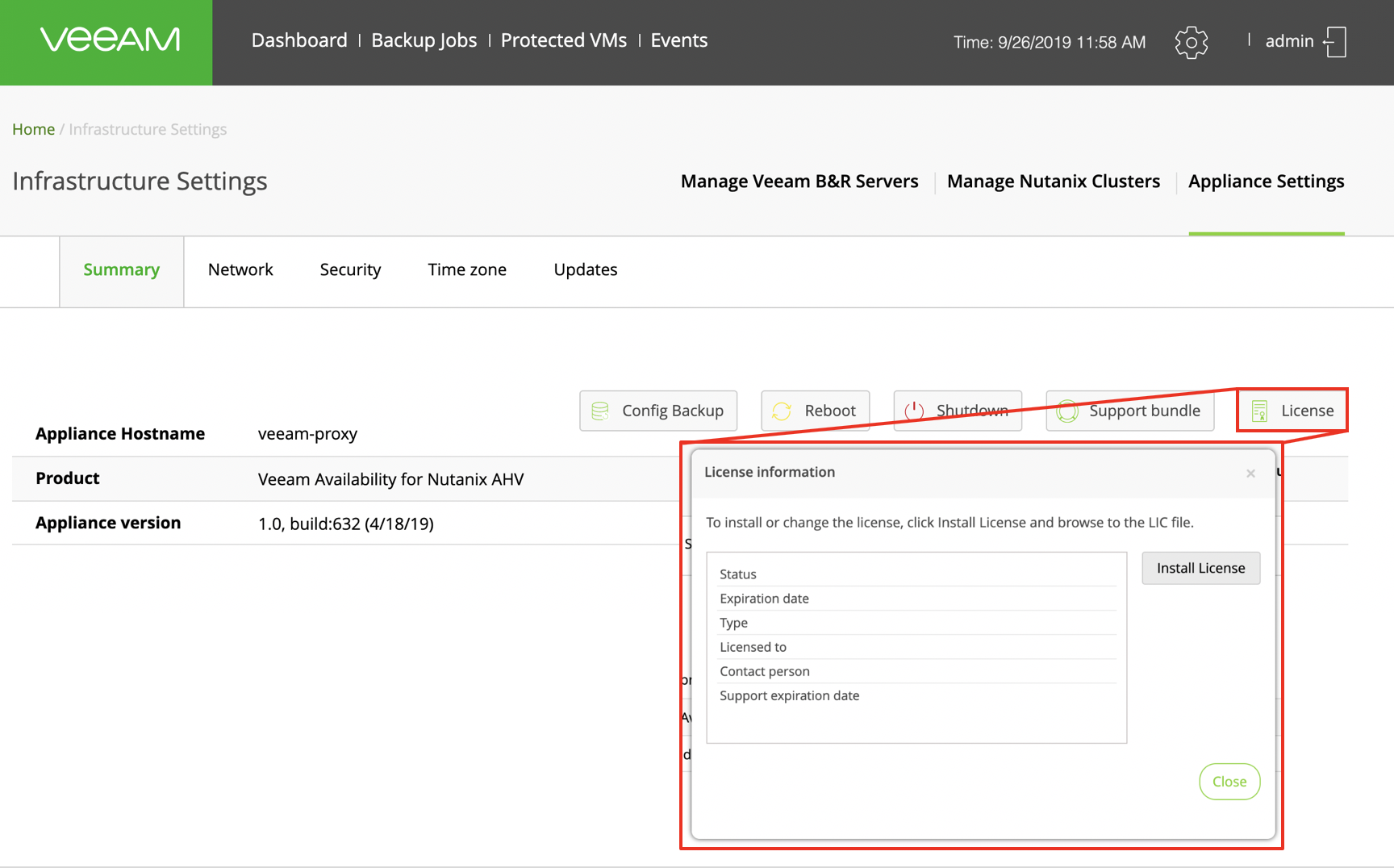
Task: Click the License information dialog title
Action: point(770,472)
